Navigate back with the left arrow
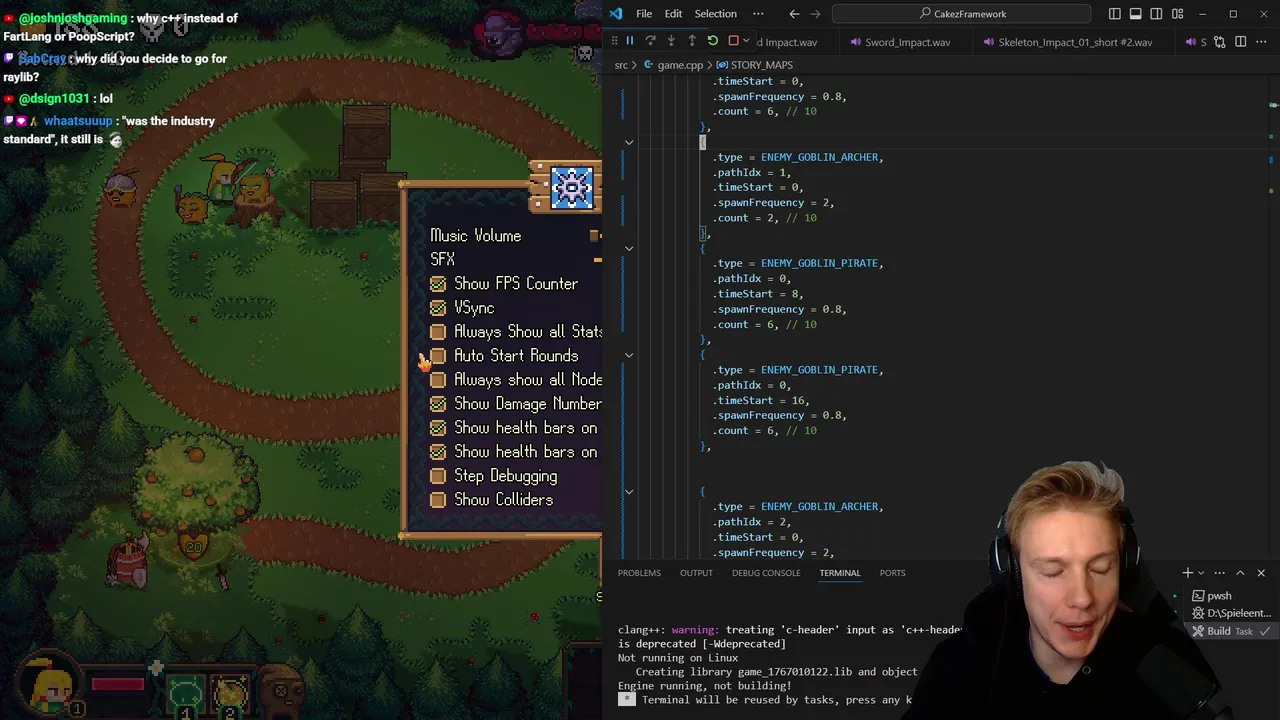The width and height of the screenshot is (1280, 720). 794,14
